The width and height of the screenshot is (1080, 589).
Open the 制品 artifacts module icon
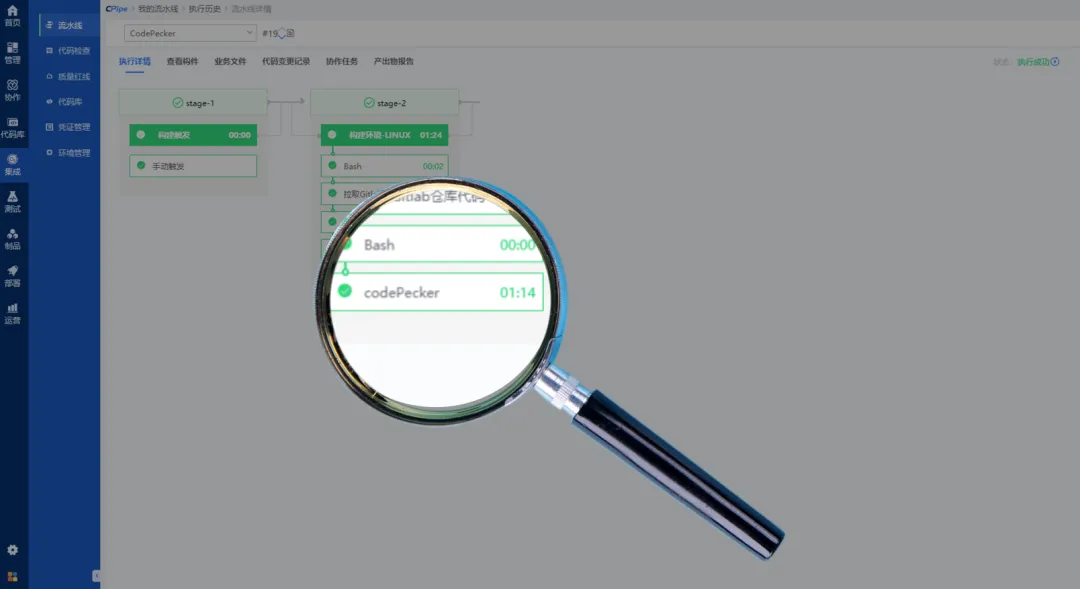click(12, 234)
